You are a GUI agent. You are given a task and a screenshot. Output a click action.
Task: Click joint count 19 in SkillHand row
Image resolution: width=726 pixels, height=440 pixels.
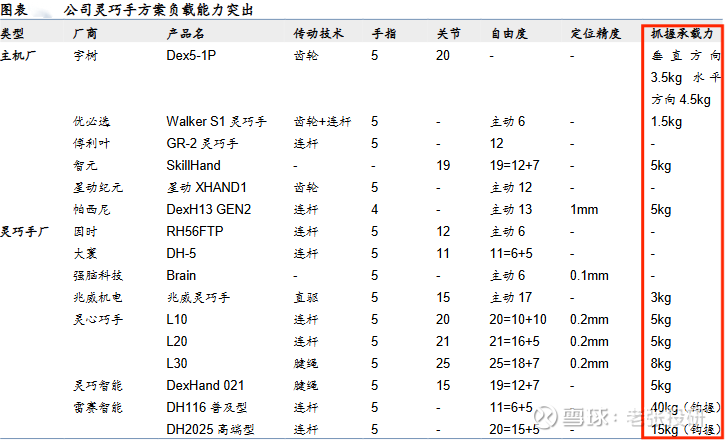[443, 165]
